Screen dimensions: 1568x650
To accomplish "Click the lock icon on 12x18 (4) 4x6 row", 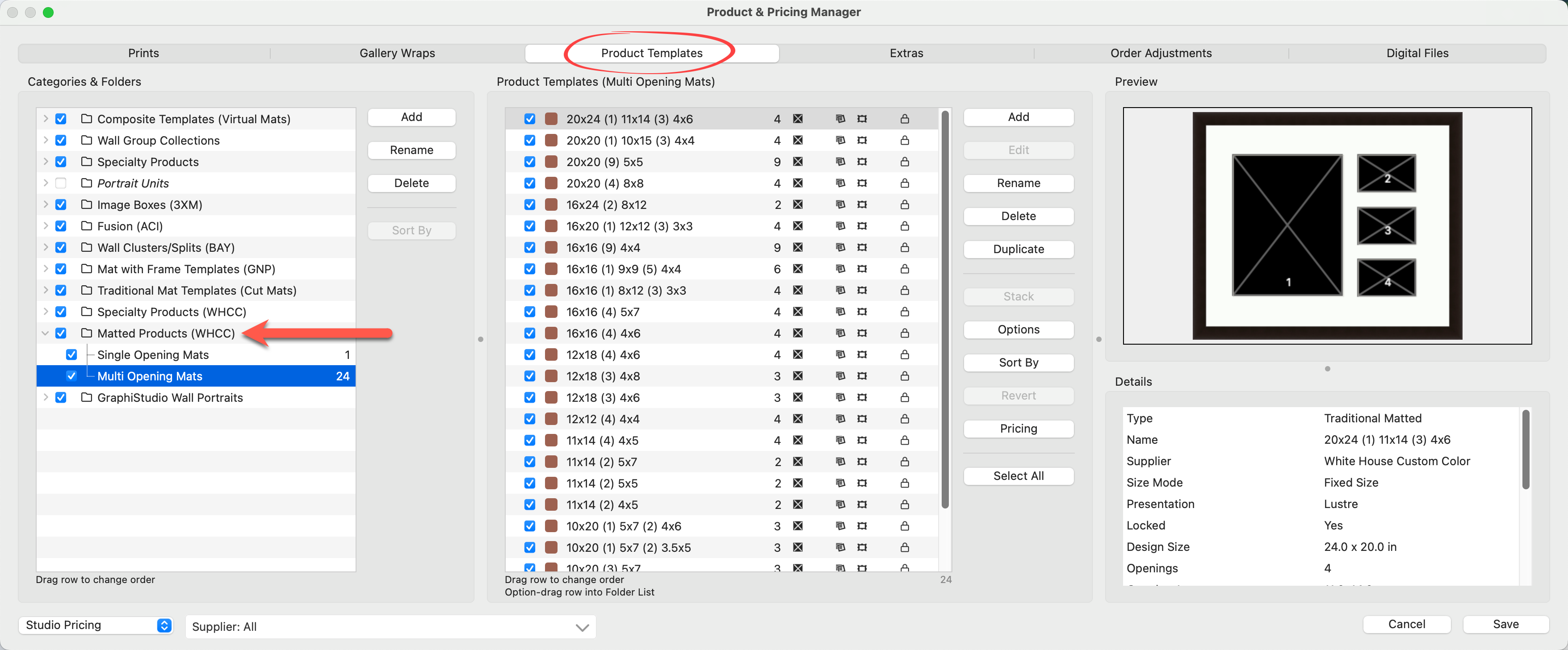I will tap(905, 354).
